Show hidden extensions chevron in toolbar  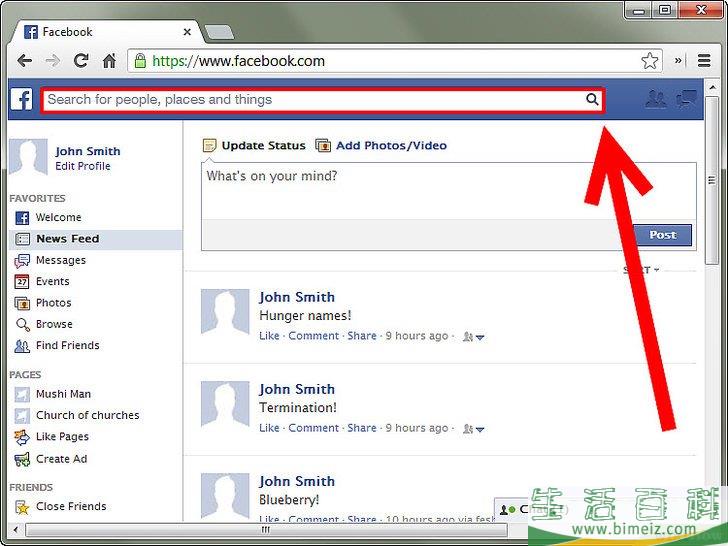(678, 60)
